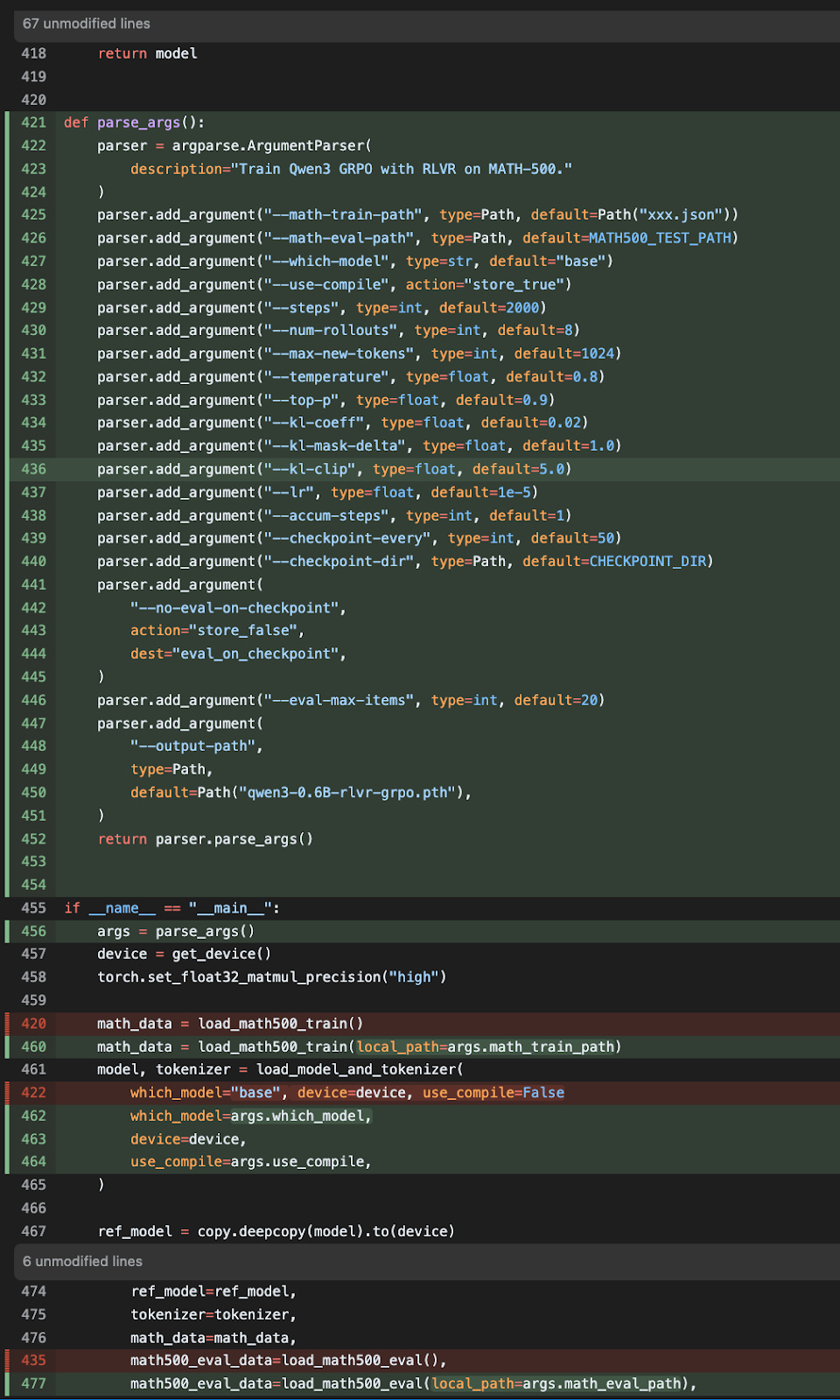Click deleted line number 420
This screenshot has width=840, height=1400.
pos(33,1024)
